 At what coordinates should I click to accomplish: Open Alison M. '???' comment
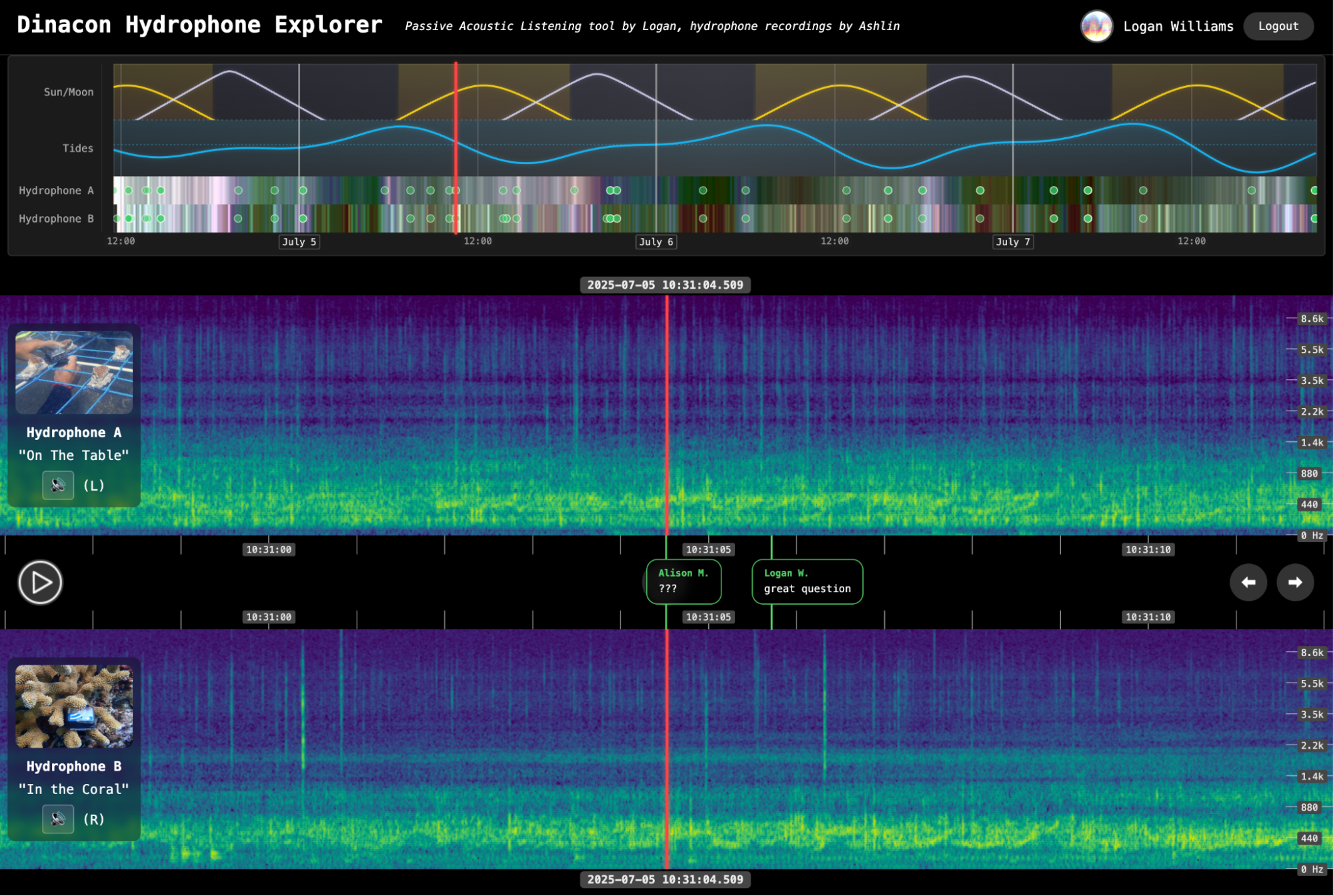click(x=684, y=581)
